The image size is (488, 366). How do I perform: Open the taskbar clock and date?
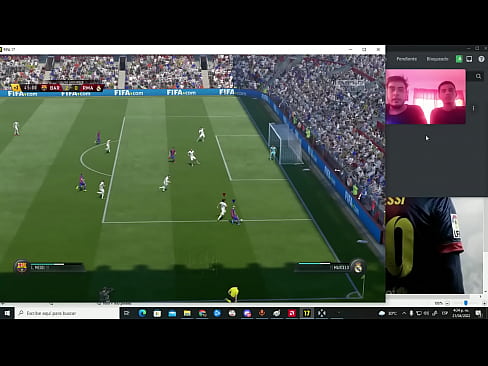[x=461, y=313]
